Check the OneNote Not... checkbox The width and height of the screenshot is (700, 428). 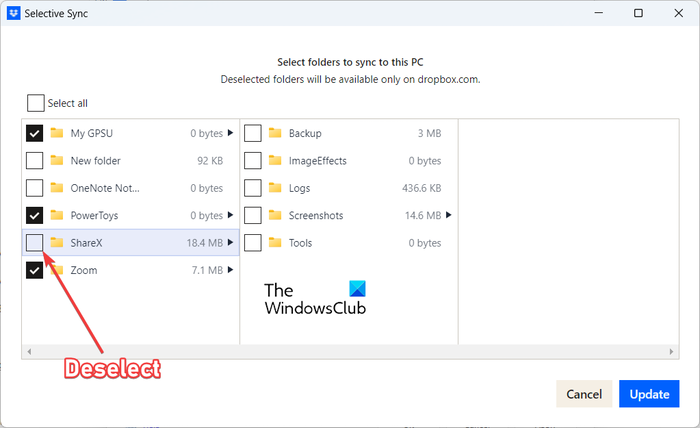tap(34, 188)
